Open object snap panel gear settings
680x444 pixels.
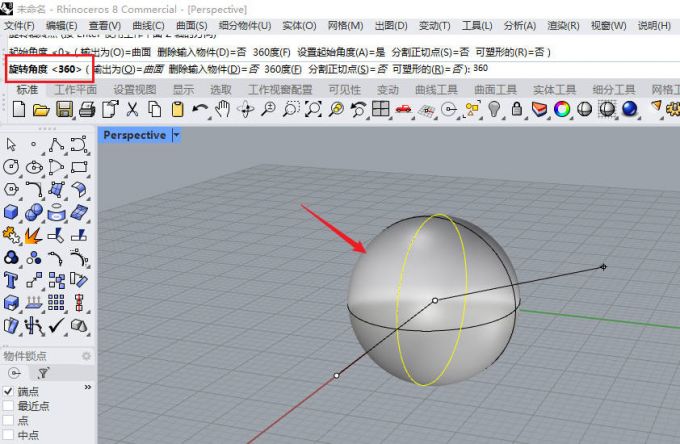click(86, 356)
